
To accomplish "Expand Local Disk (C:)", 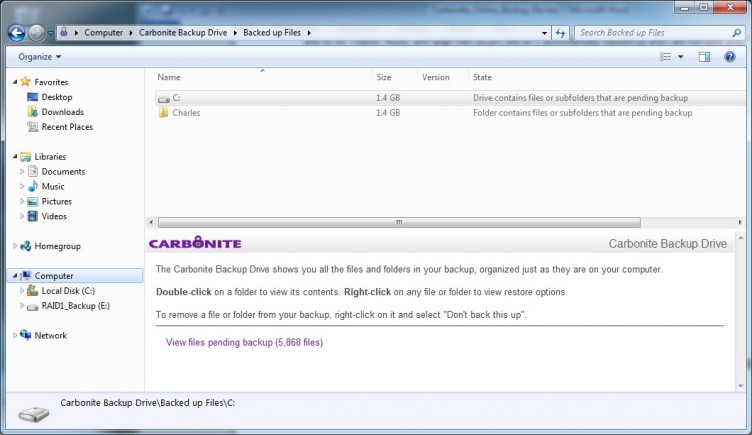I will pos(22,291).
